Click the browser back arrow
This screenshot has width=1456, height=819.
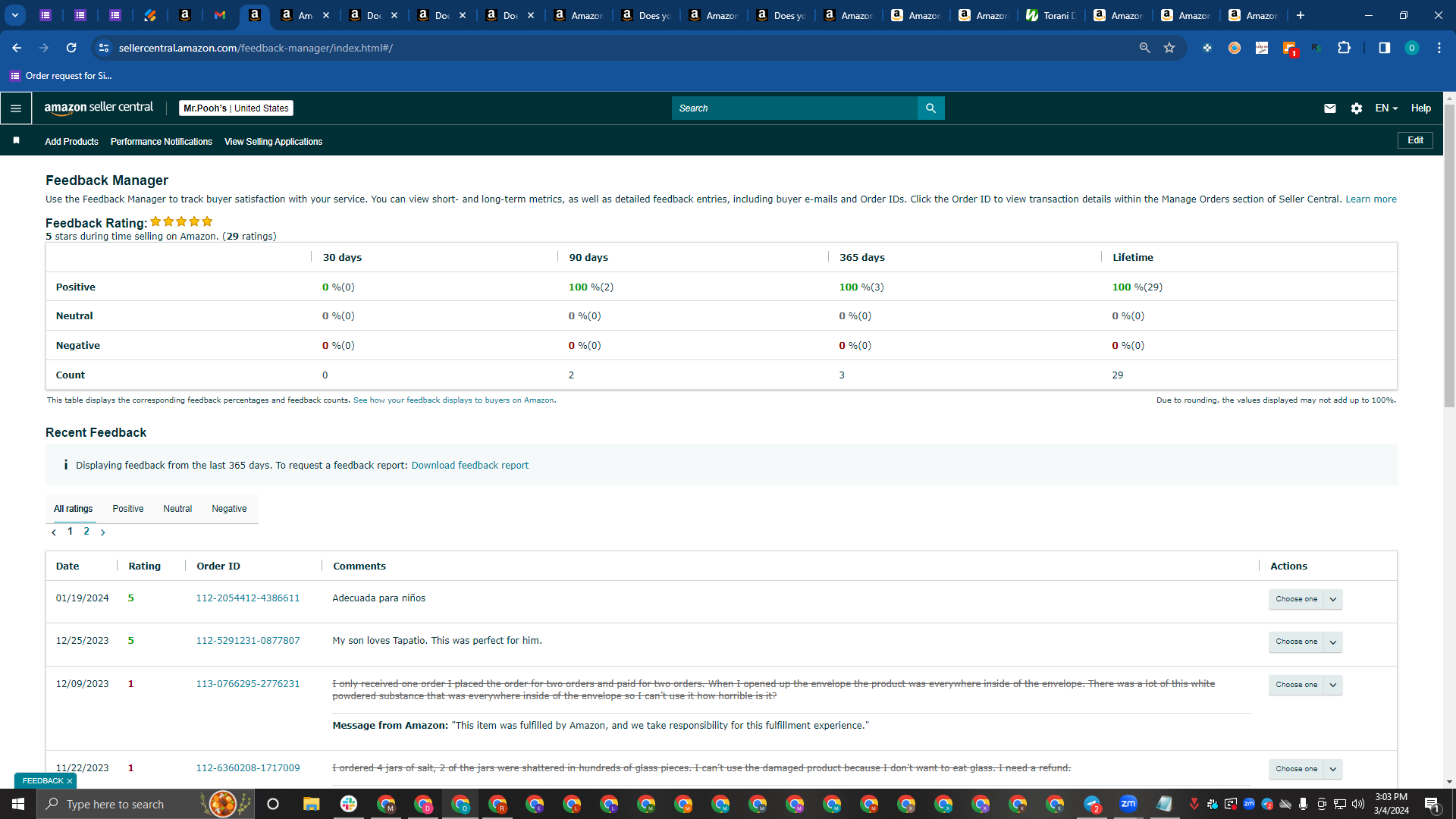[x=17, y=48]
